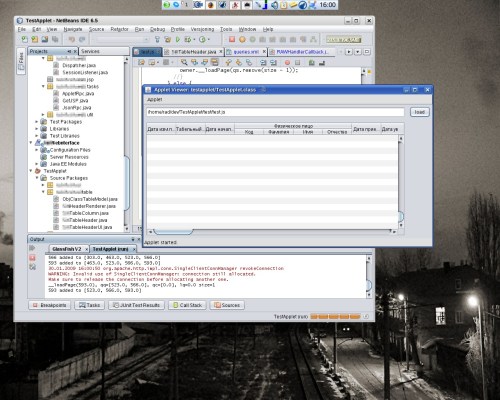Open the File menu
Screen dimensions: 500x400
(x=22, y=29)
